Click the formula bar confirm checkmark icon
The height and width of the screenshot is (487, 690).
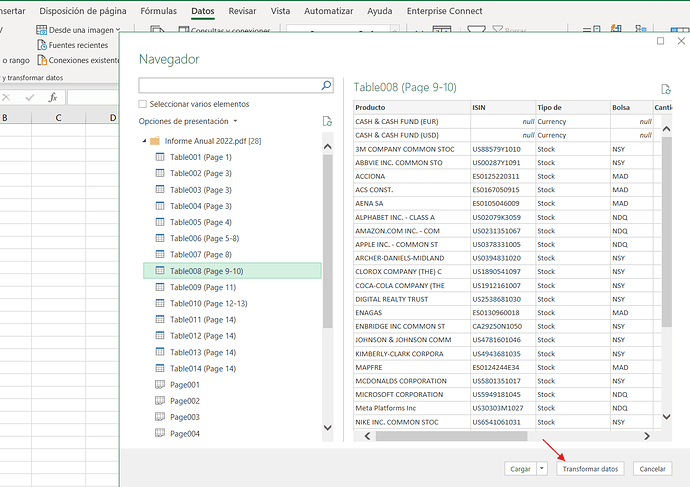[x=29, y=97]
